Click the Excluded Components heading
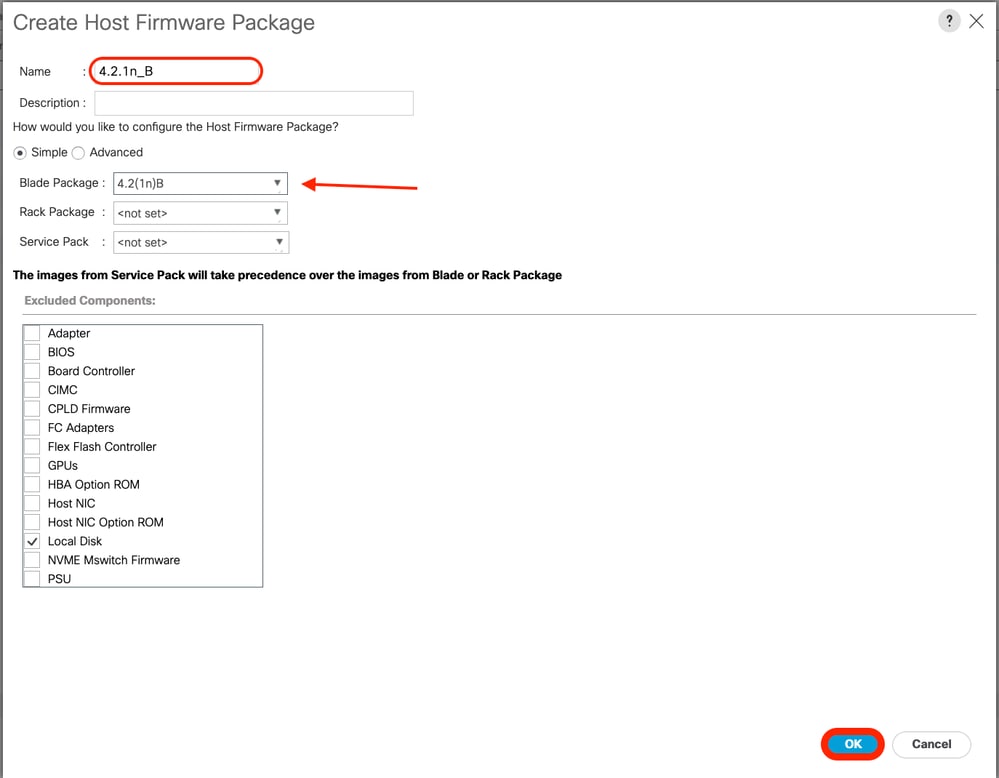Screen dimensions: 999x778 point(90,301)
